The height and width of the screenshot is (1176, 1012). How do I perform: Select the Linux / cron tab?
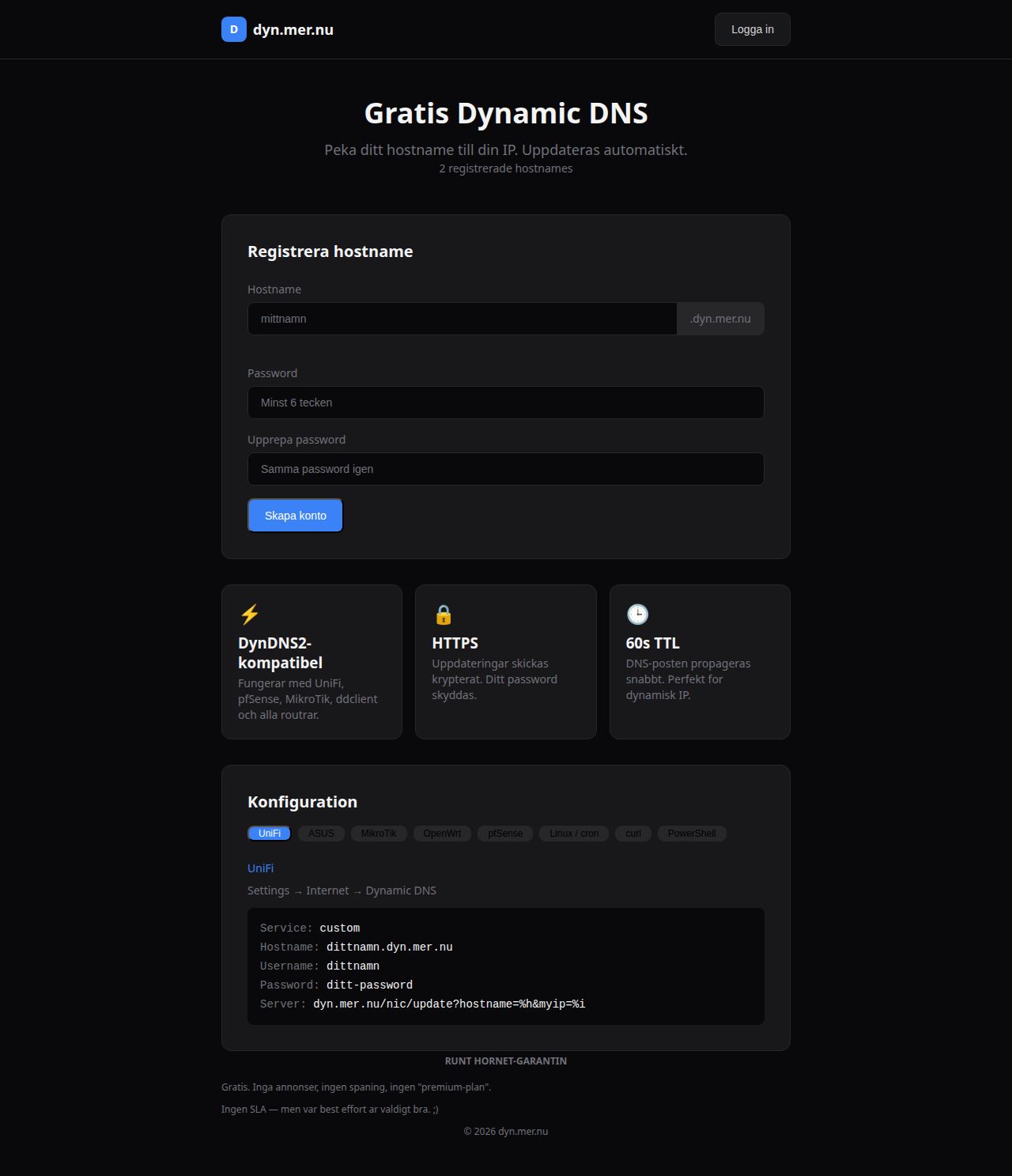(574, 834)
